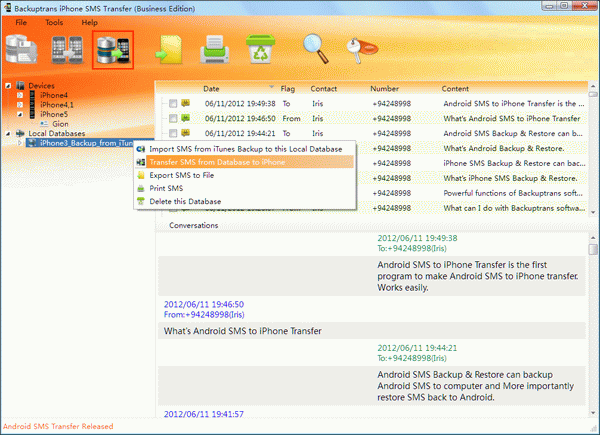
Task: Click the database to iPhone transfer icon
Action: (113, 50)
